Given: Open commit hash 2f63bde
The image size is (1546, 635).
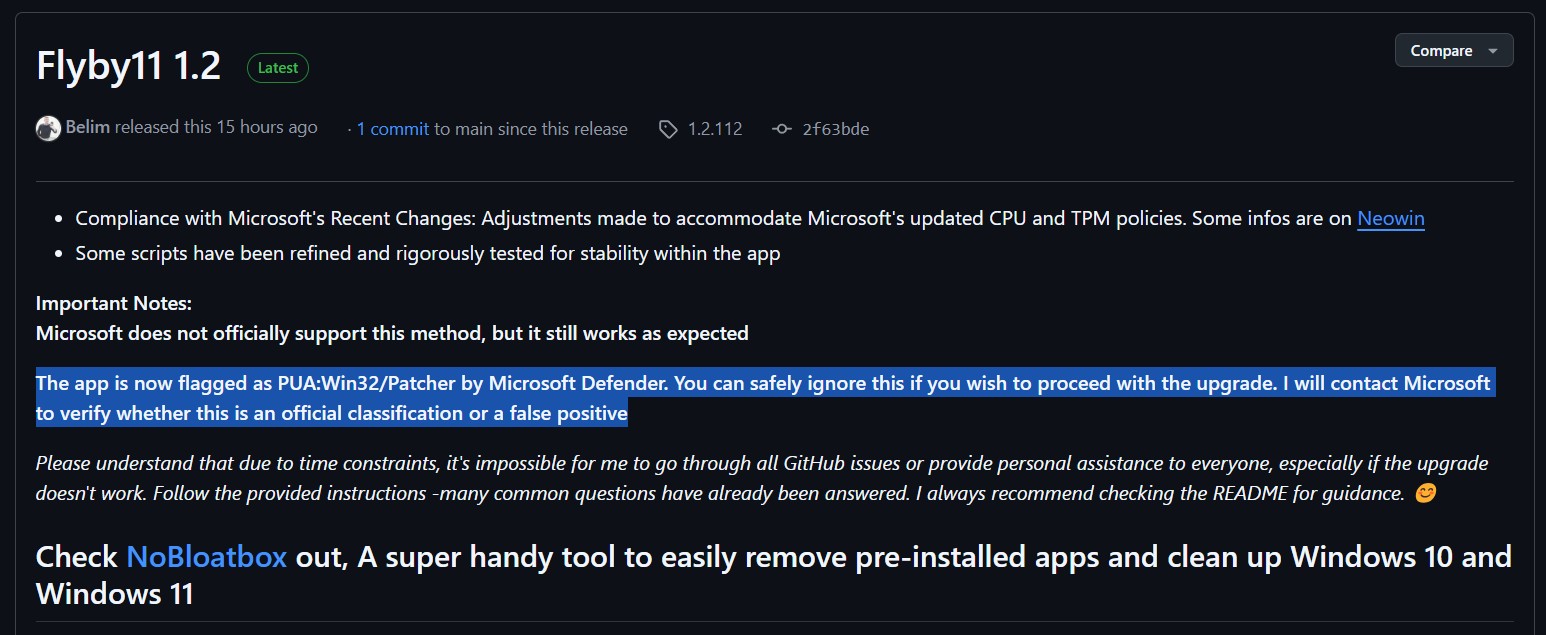Looking at the screenshot, I should 835,129.
